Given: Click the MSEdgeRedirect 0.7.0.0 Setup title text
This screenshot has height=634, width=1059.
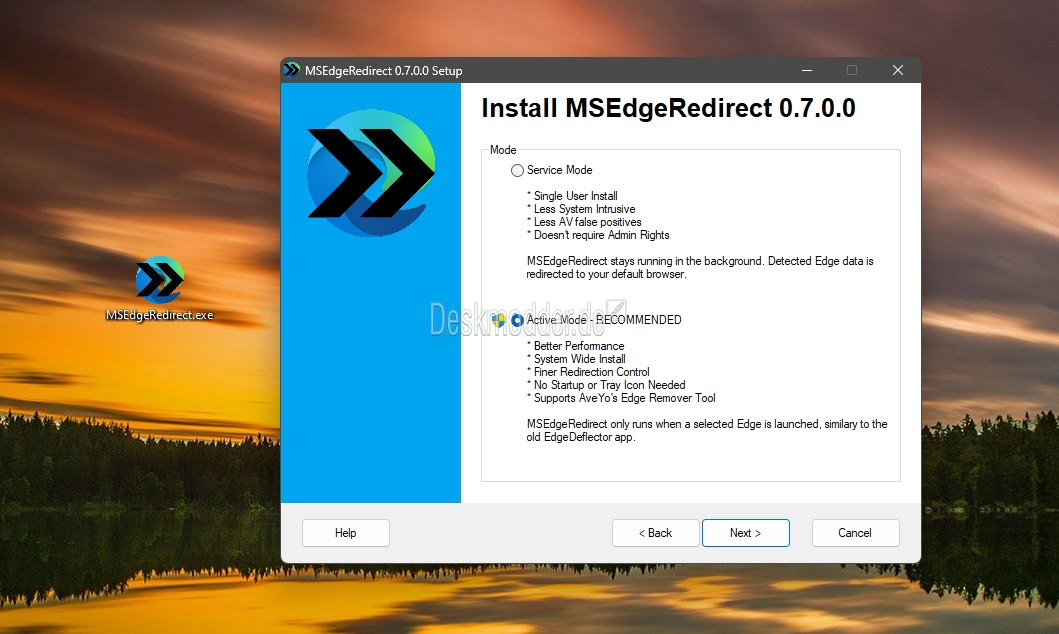Looking at the screenshot, I should coord(384,71).
